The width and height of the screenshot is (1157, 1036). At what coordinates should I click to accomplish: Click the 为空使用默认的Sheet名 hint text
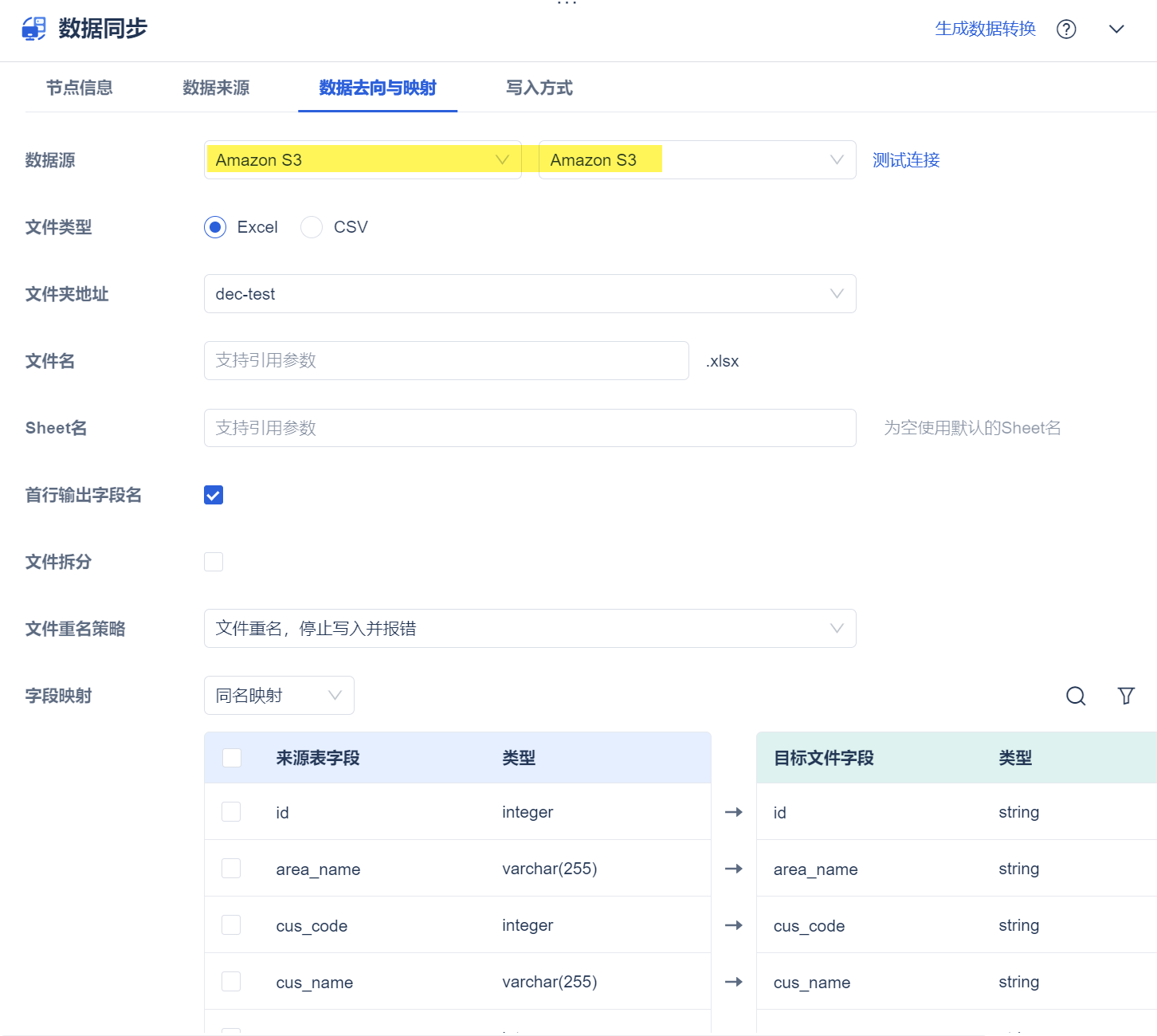(972, 428)
